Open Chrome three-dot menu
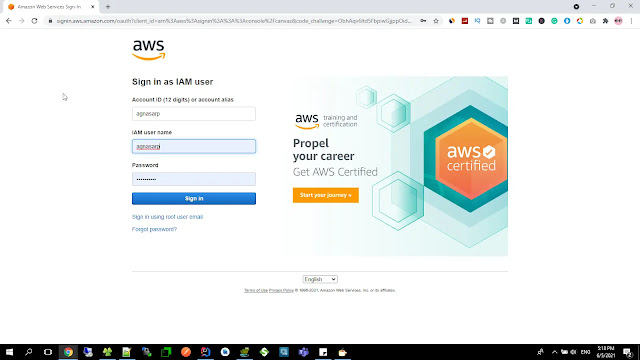 [631, 21]
